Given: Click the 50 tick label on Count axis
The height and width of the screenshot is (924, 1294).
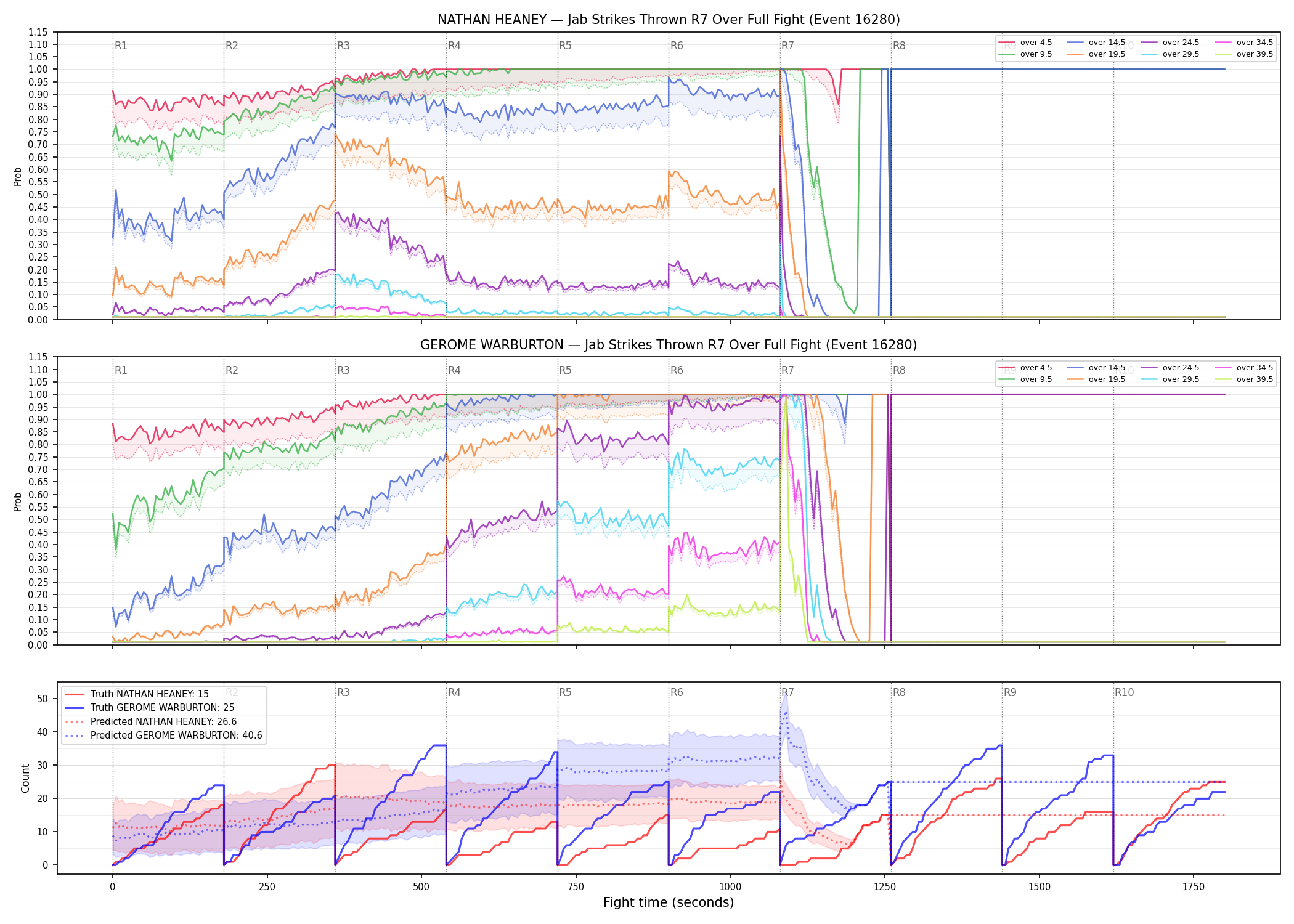Looking at the screenshot, I should 43,699.
